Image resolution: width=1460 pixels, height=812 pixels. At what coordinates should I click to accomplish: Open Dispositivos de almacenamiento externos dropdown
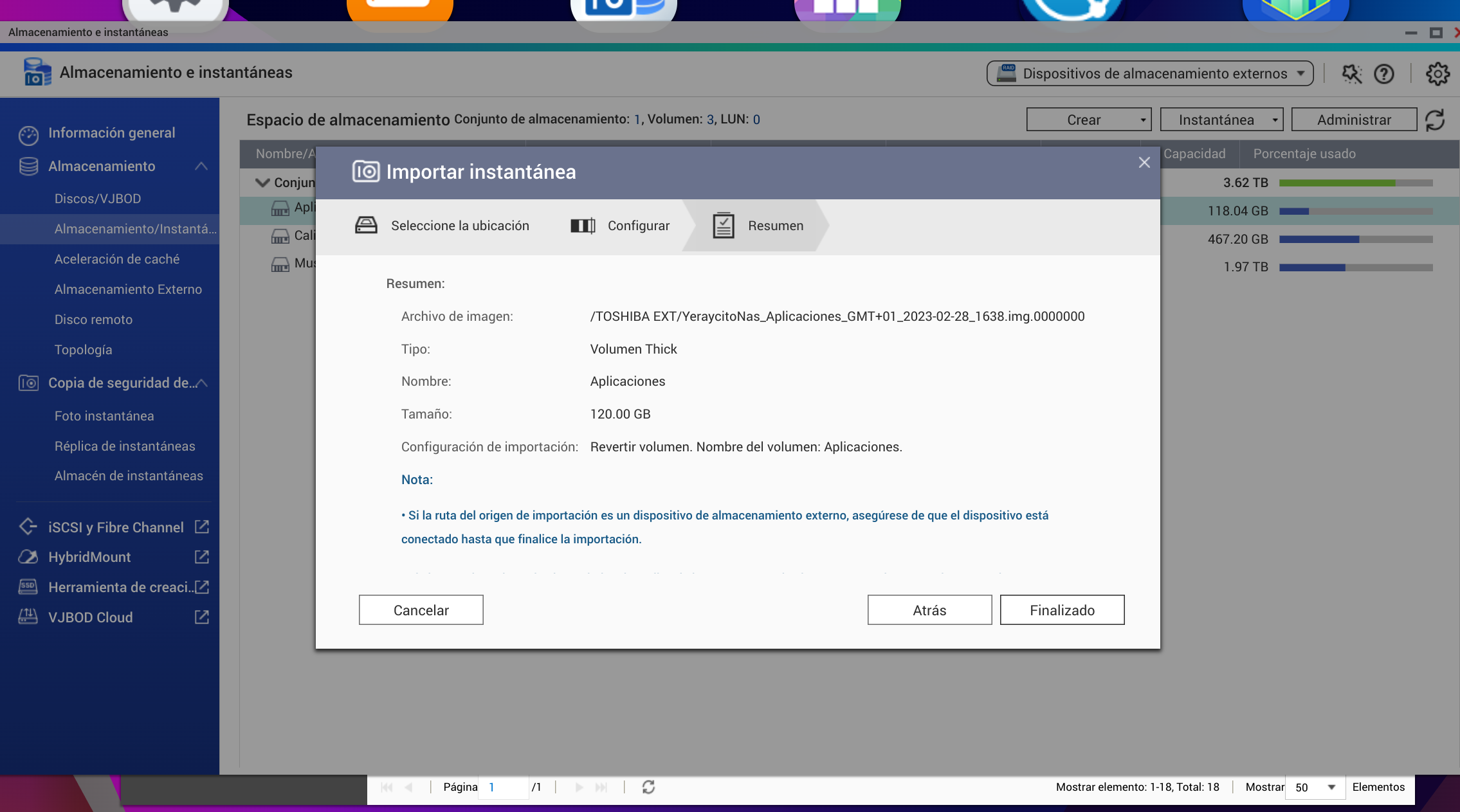tap(1150, 73)
